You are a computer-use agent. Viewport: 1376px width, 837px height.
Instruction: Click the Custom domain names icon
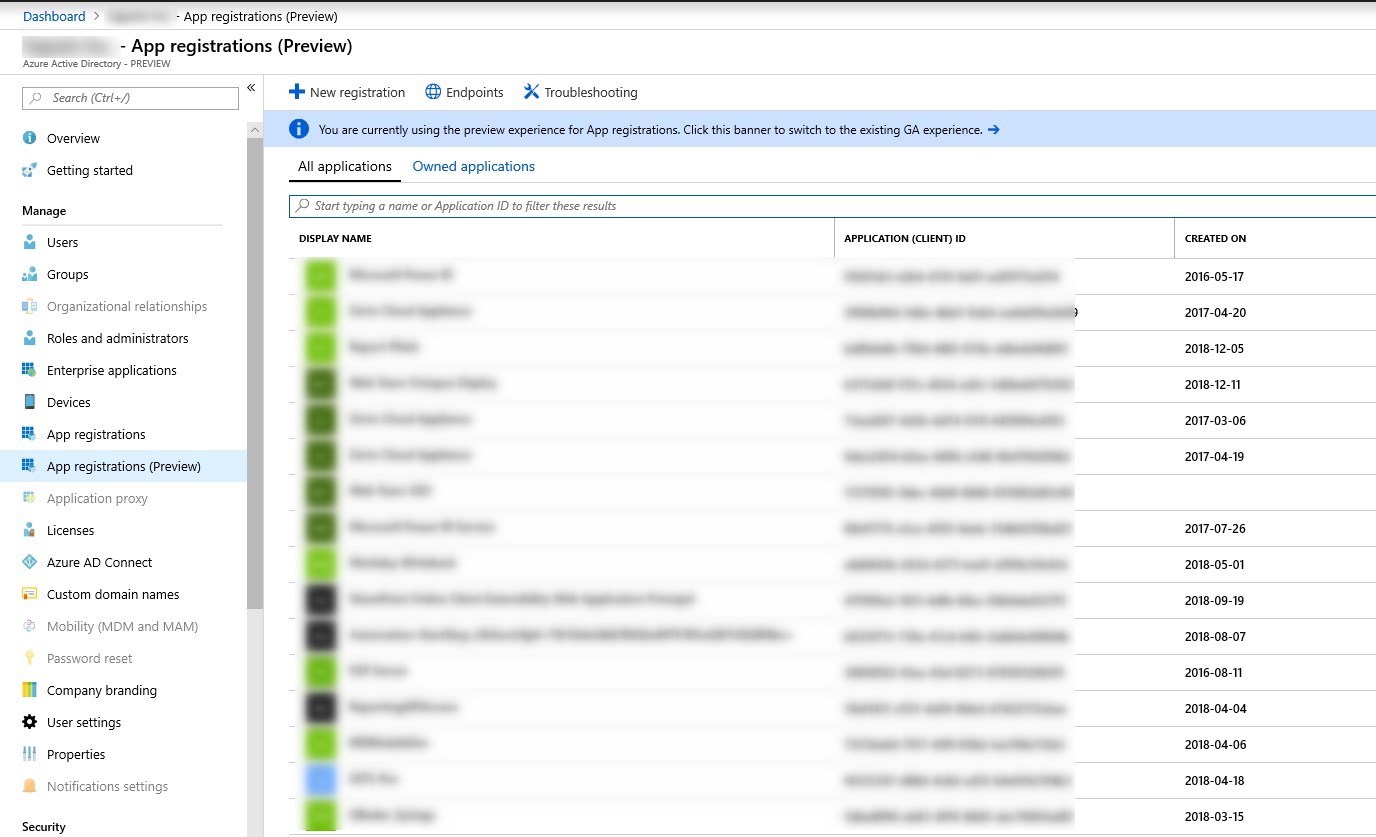click(29, 594)
